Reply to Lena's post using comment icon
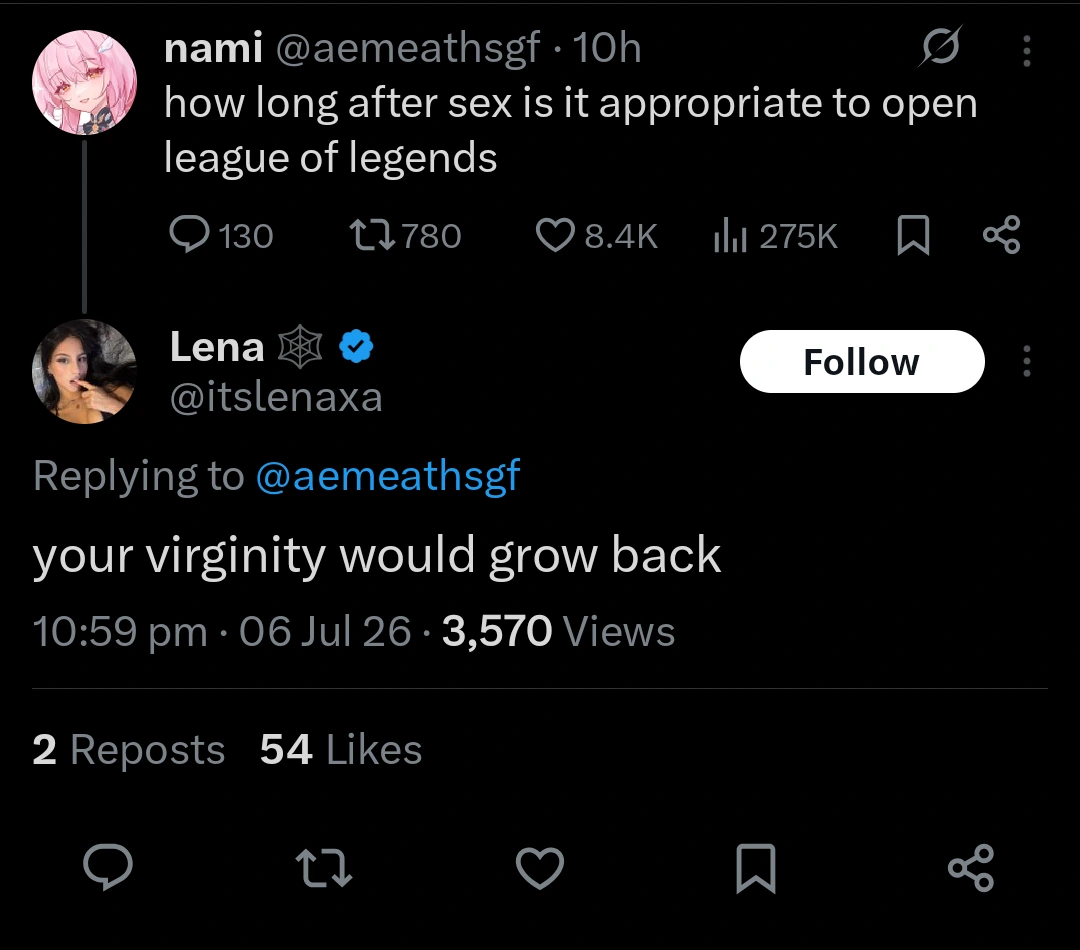This screenshot has height=950, width=1080. [108, 867]
